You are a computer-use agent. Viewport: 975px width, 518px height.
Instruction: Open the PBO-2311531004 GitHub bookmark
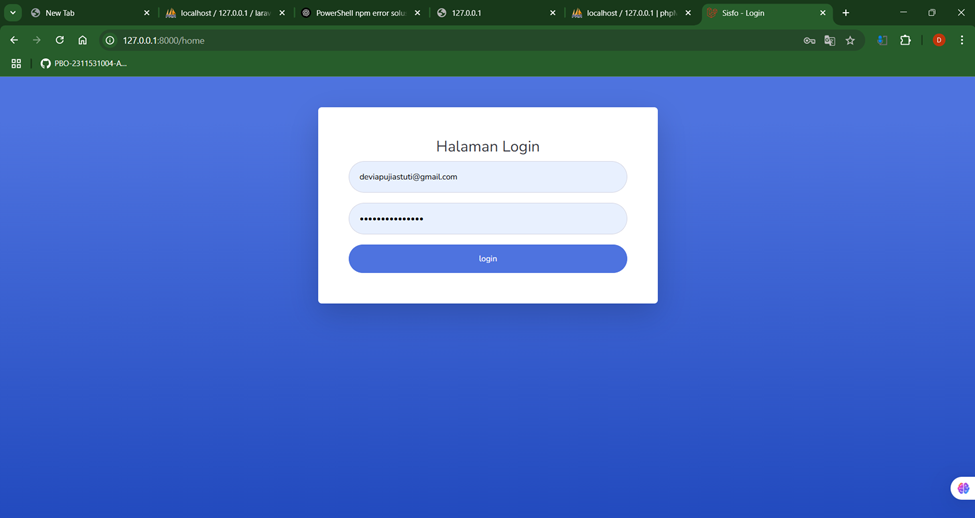(83, 63)
